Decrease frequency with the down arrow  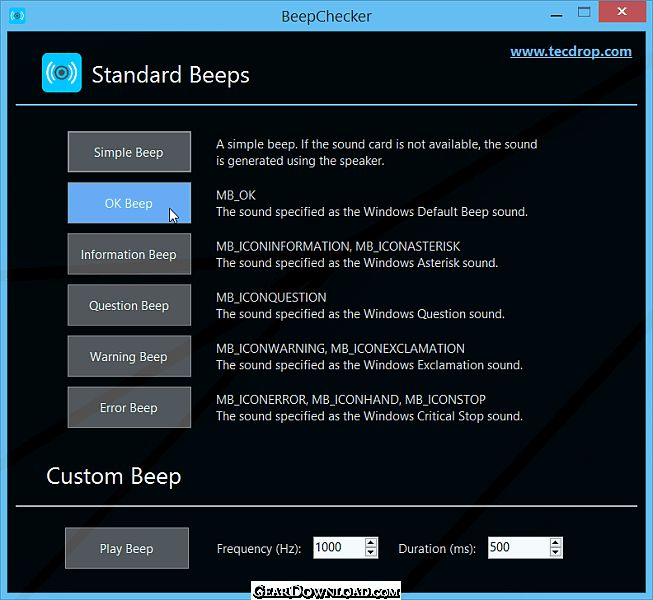[x=371, y=553]
